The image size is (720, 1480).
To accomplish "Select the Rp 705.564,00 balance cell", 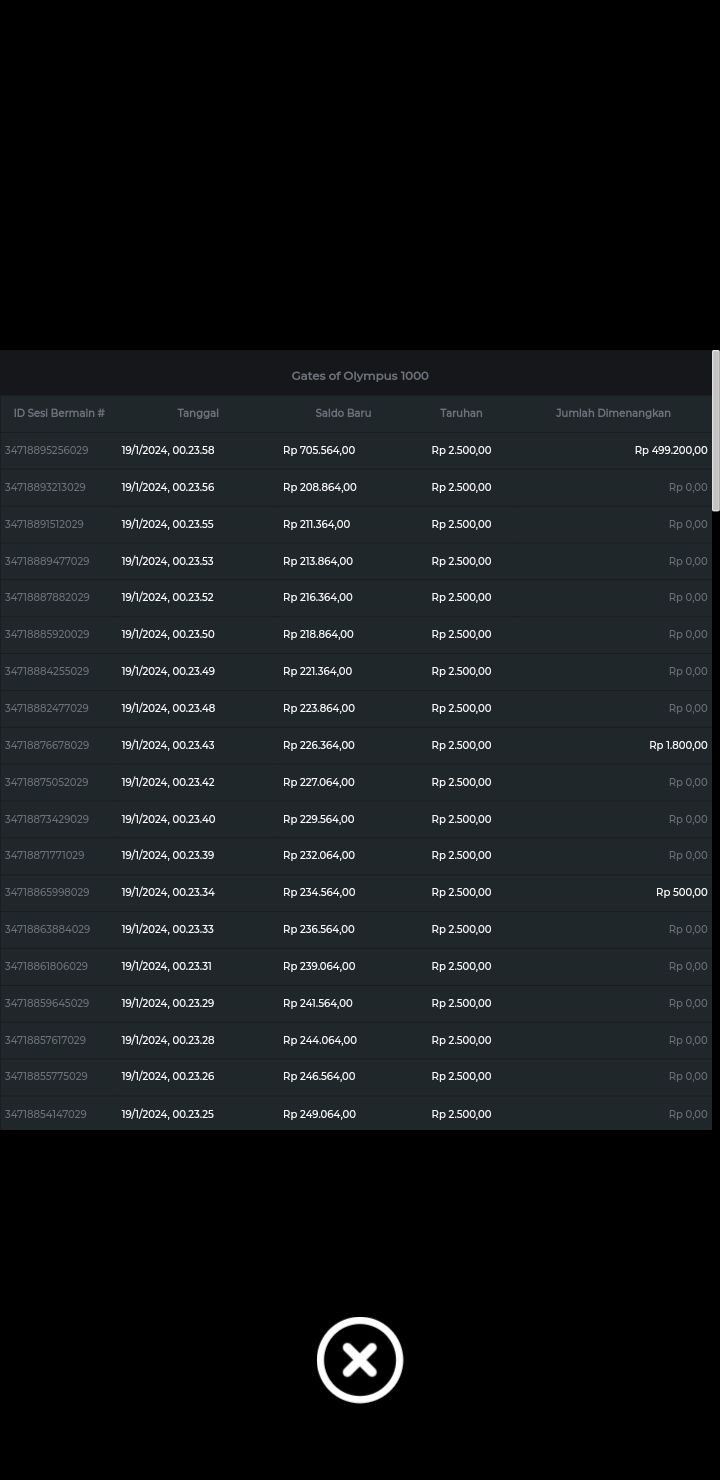I will point(319,450).
